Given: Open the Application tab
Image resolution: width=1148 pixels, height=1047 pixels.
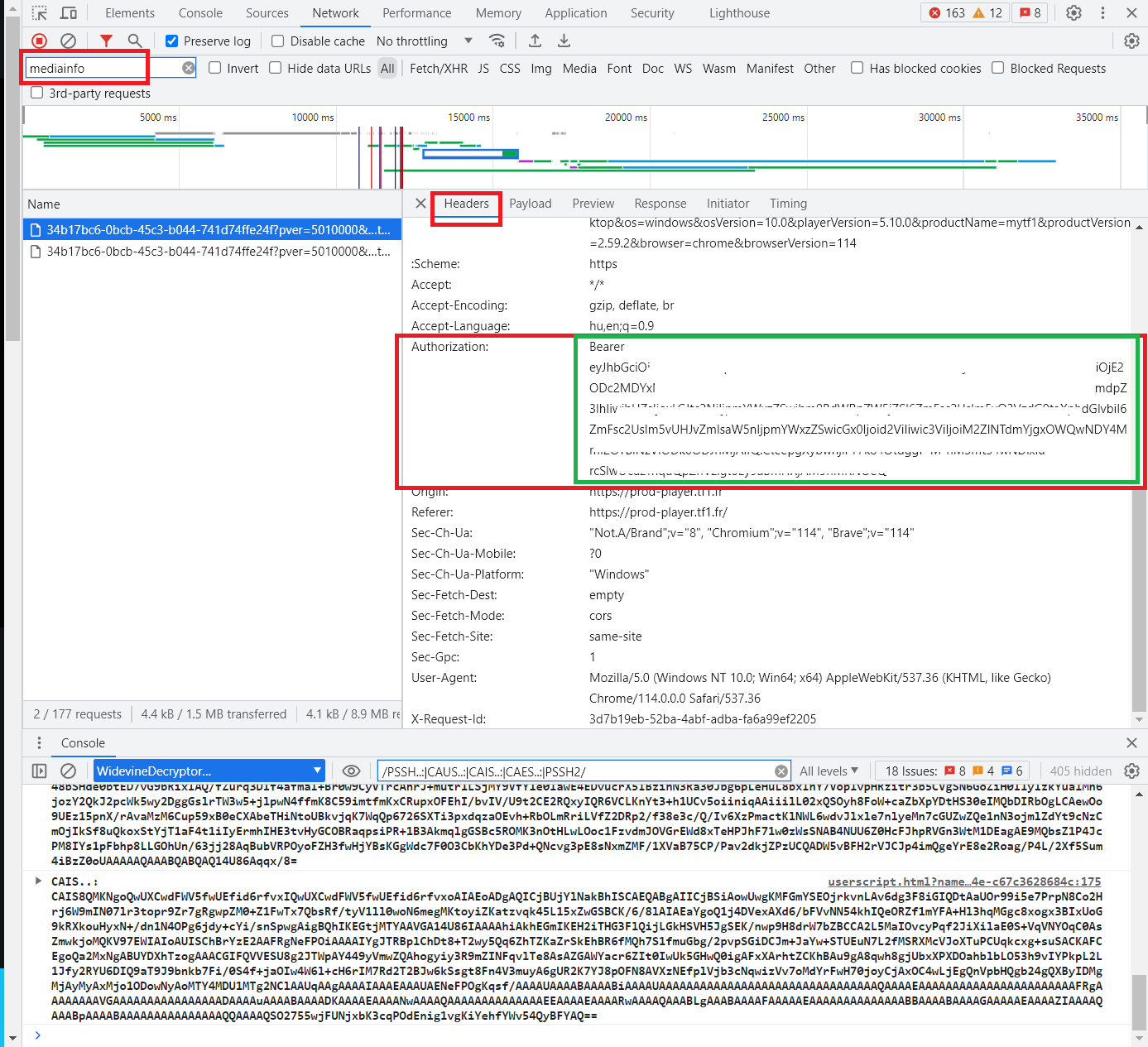Looking at the screenshot, I should [x=576, y=13].
